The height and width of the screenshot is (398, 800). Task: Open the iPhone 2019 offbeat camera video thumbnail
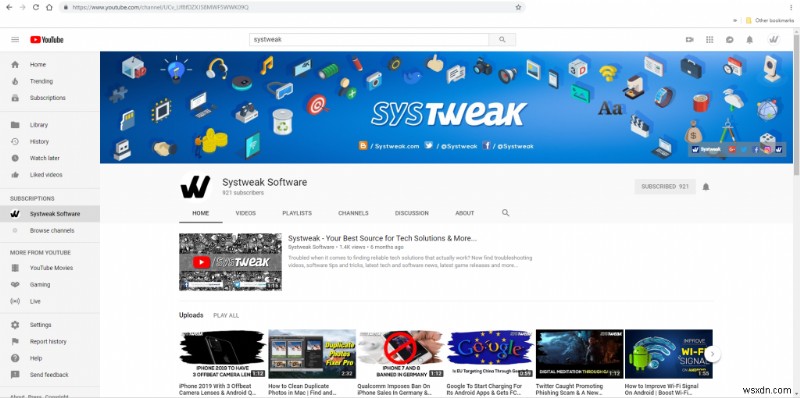click(222, 354)
